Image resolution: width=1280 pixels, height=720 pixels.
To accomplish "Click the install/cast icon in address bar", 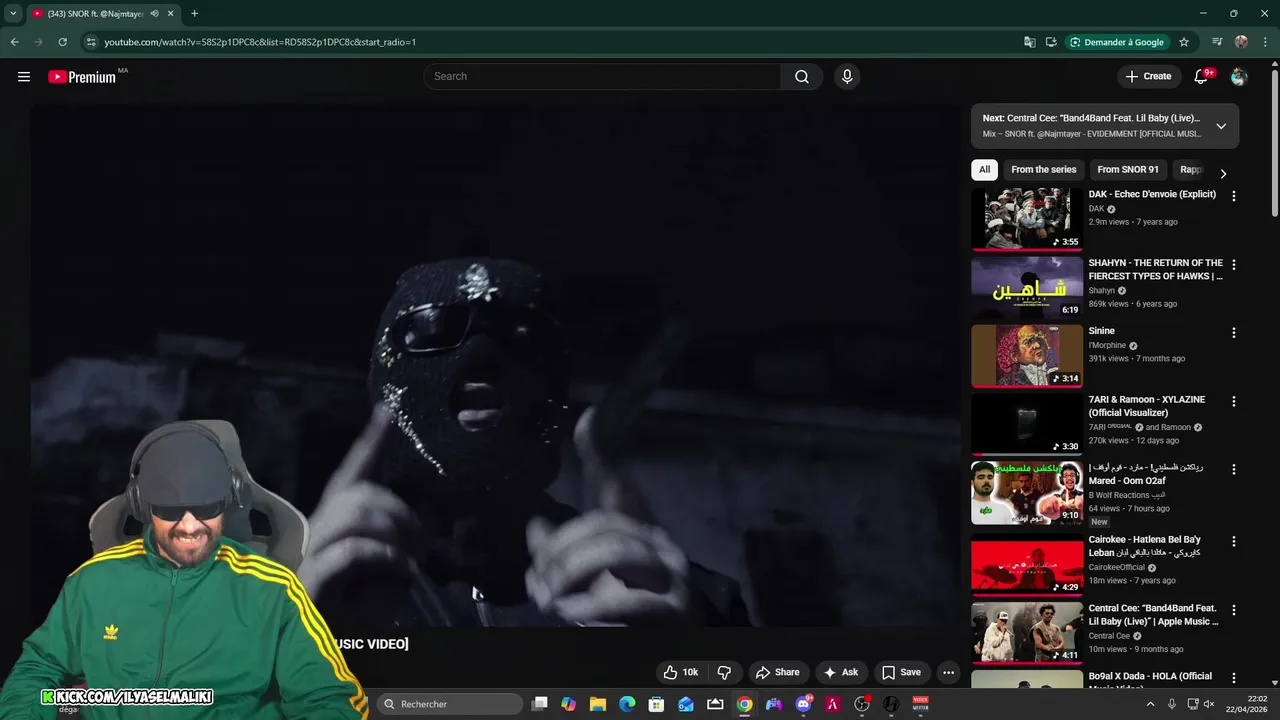I will pos(1051,42).
